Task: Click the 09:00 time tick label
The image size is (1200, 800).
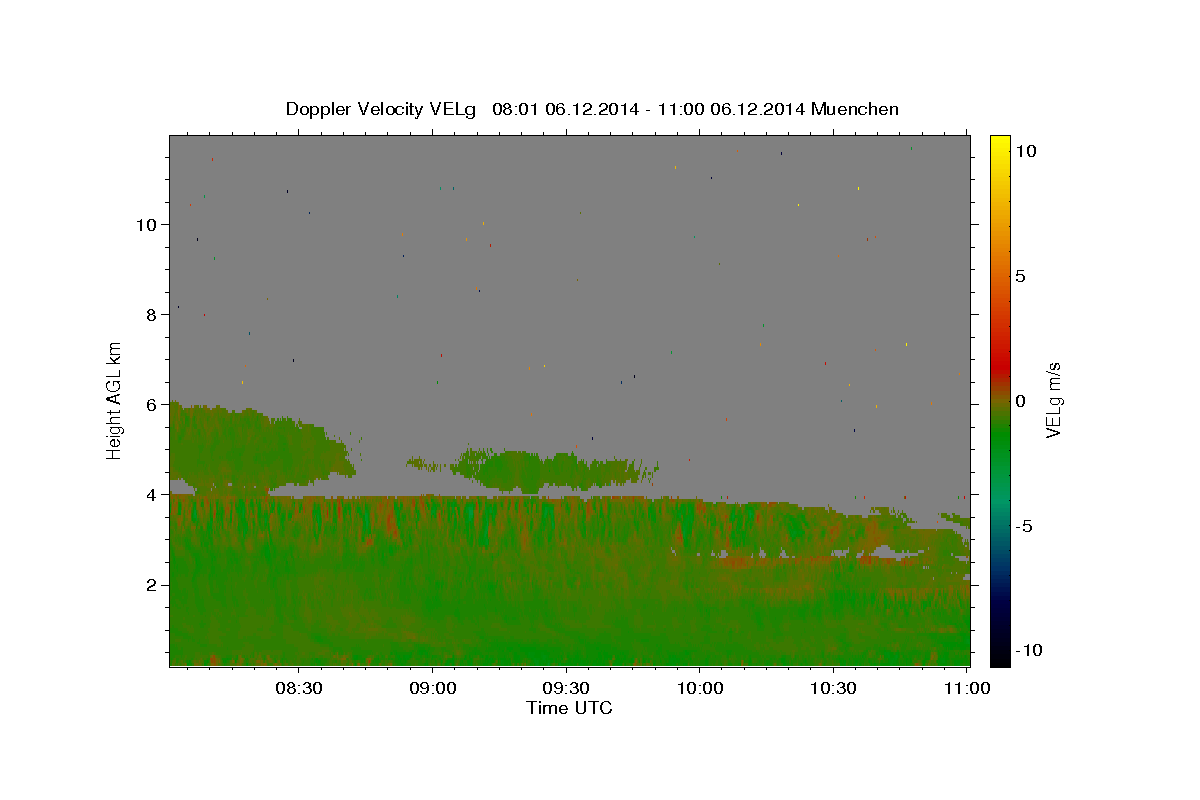Action: (433, 688)
